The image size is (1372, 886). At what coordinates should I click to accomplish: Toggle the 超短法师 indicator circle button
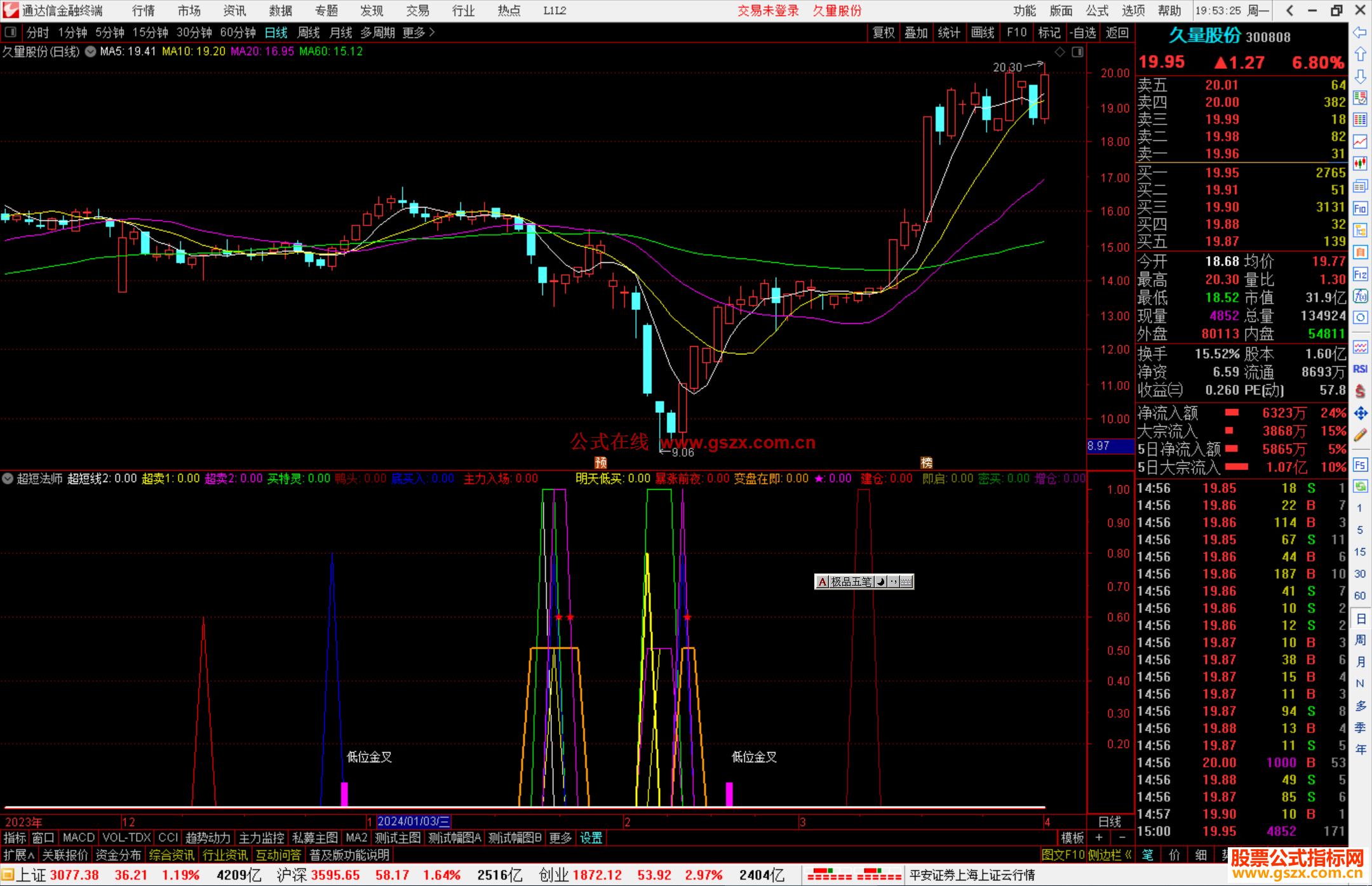8,478
